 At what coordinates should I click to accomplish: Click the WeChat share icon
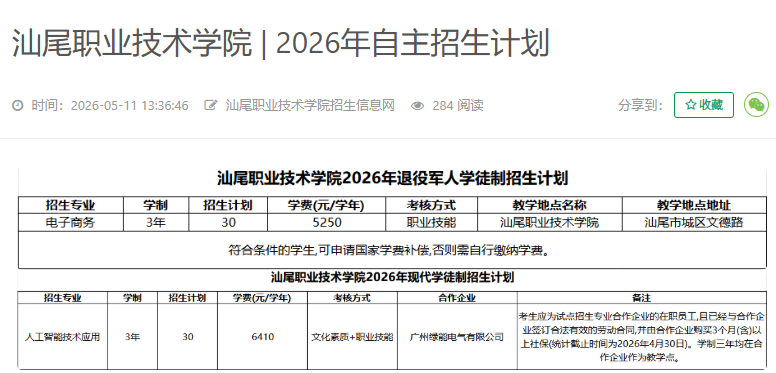click(x=756, y=105)
